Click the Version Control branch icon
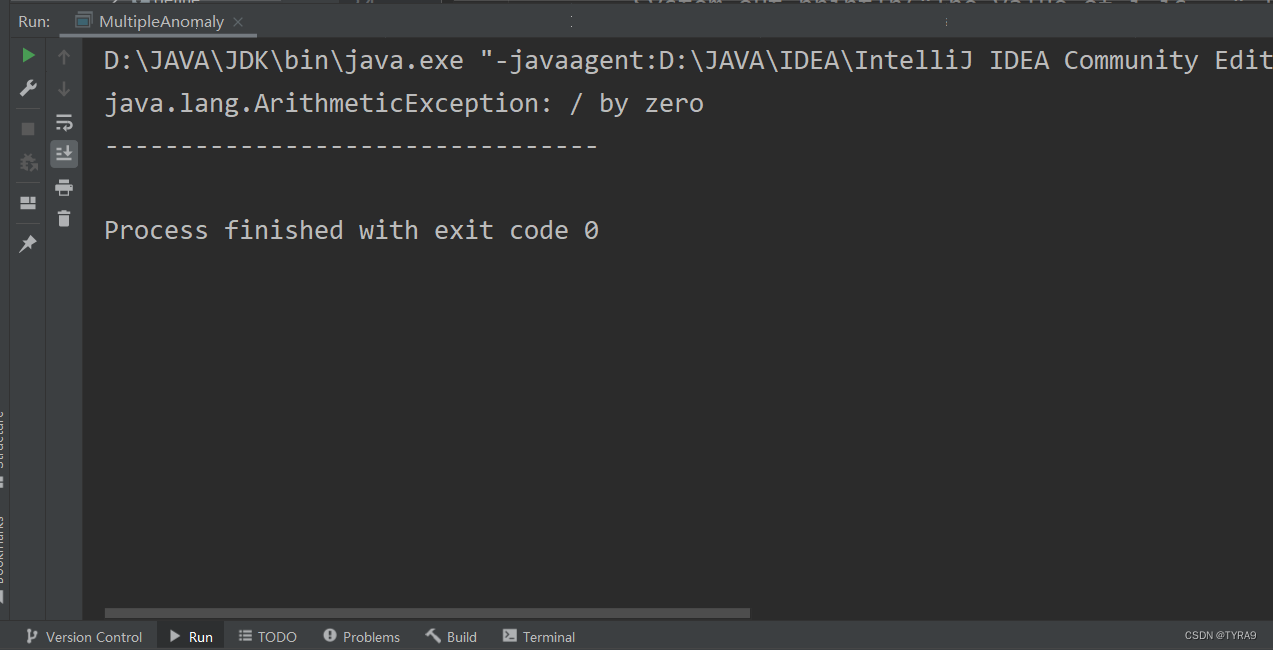 [32, 636]
